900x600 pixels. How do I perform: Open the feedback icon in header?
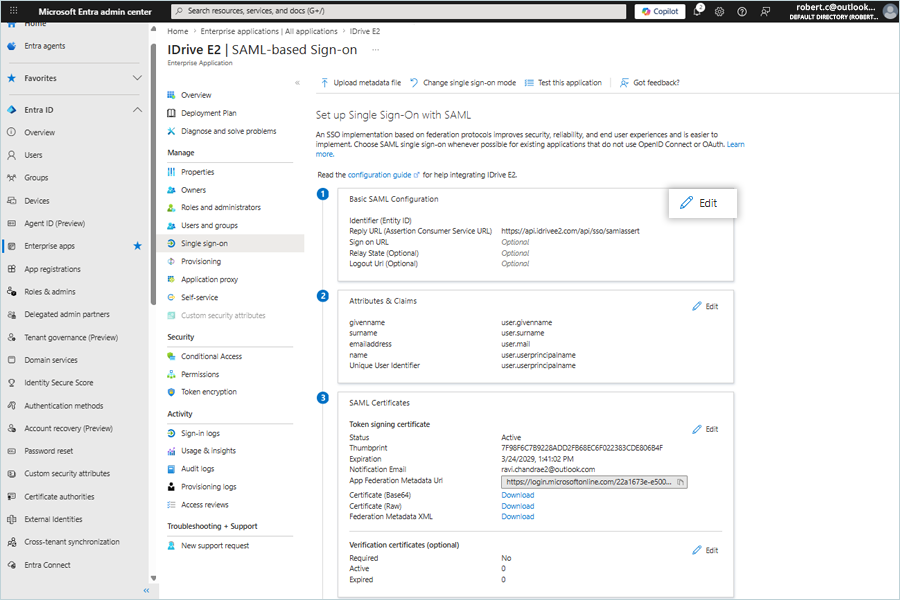[765, 11]
